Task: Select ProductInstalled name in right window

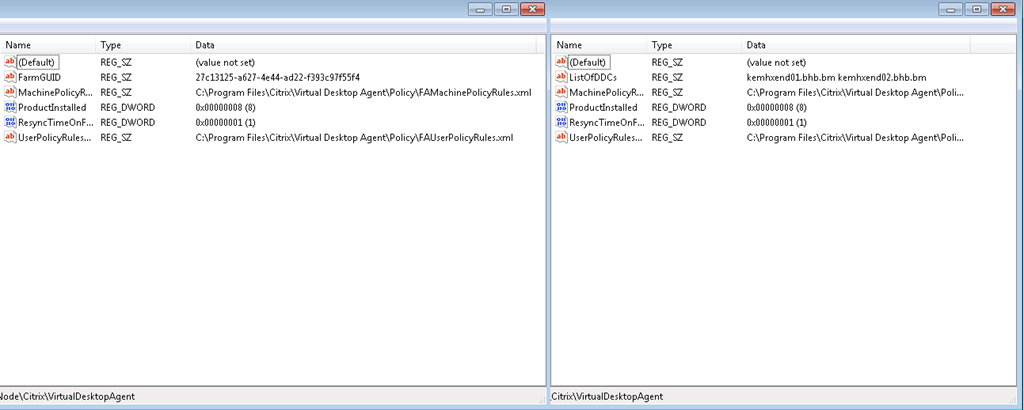Action: pyautogui.click(x=603, y=107)
